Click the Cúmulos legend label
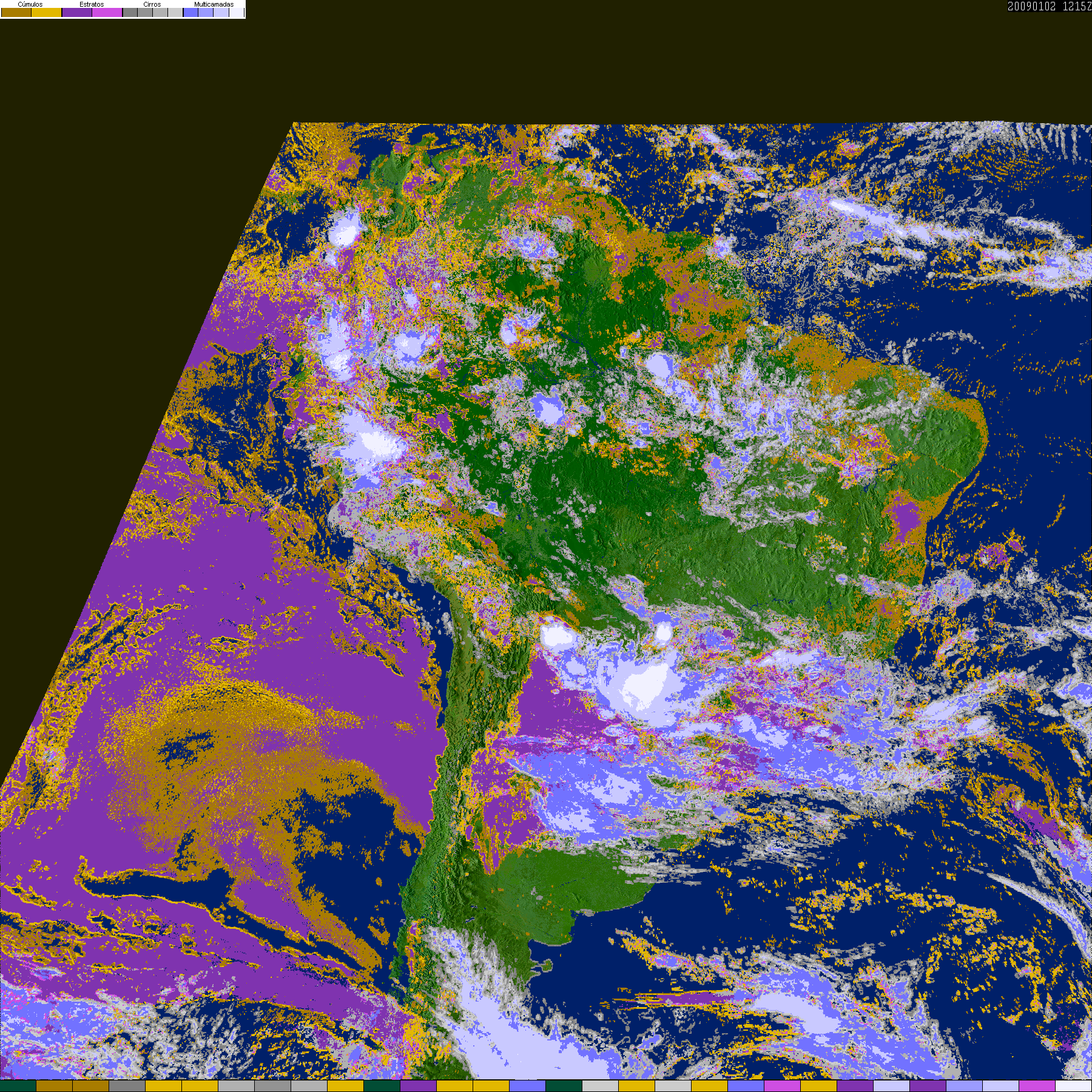The width and height of the screenshot is (1092, 1092). (30, 4)
